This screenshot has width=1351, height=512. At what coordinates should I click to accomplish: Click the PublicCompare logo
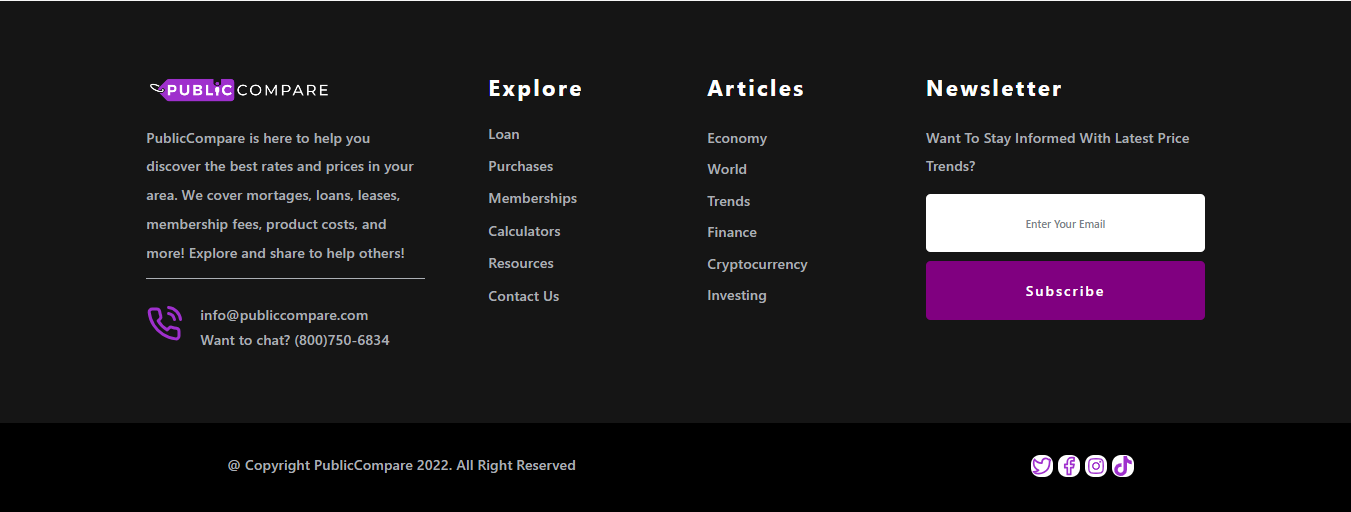pyautogui.click(x=239, y=90)
